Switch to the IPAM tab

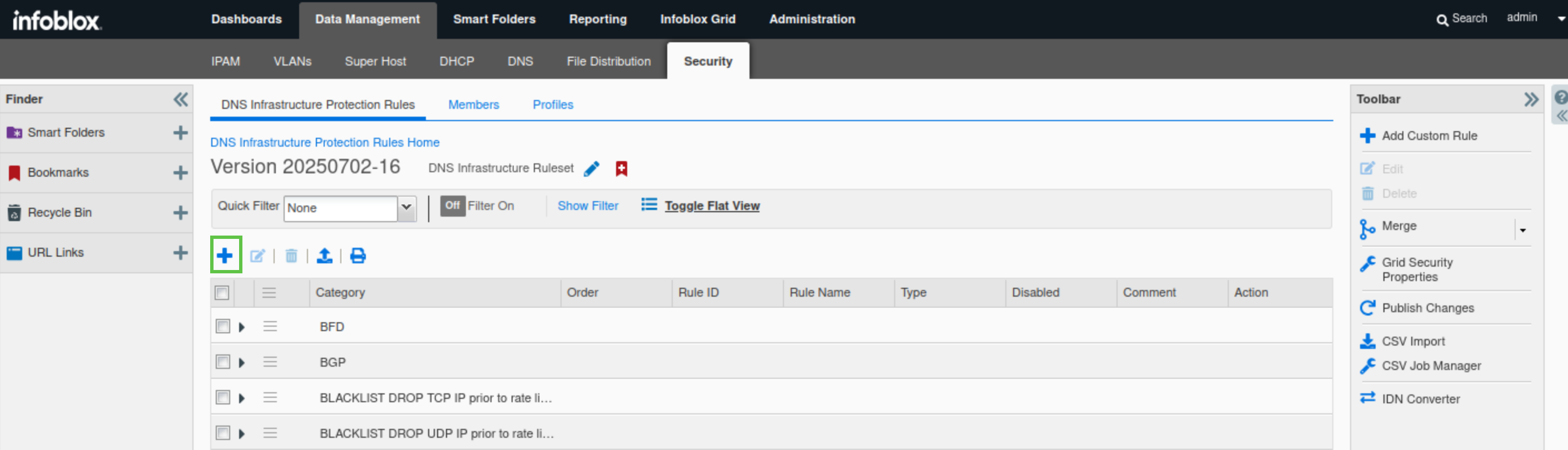click(226, 62)
